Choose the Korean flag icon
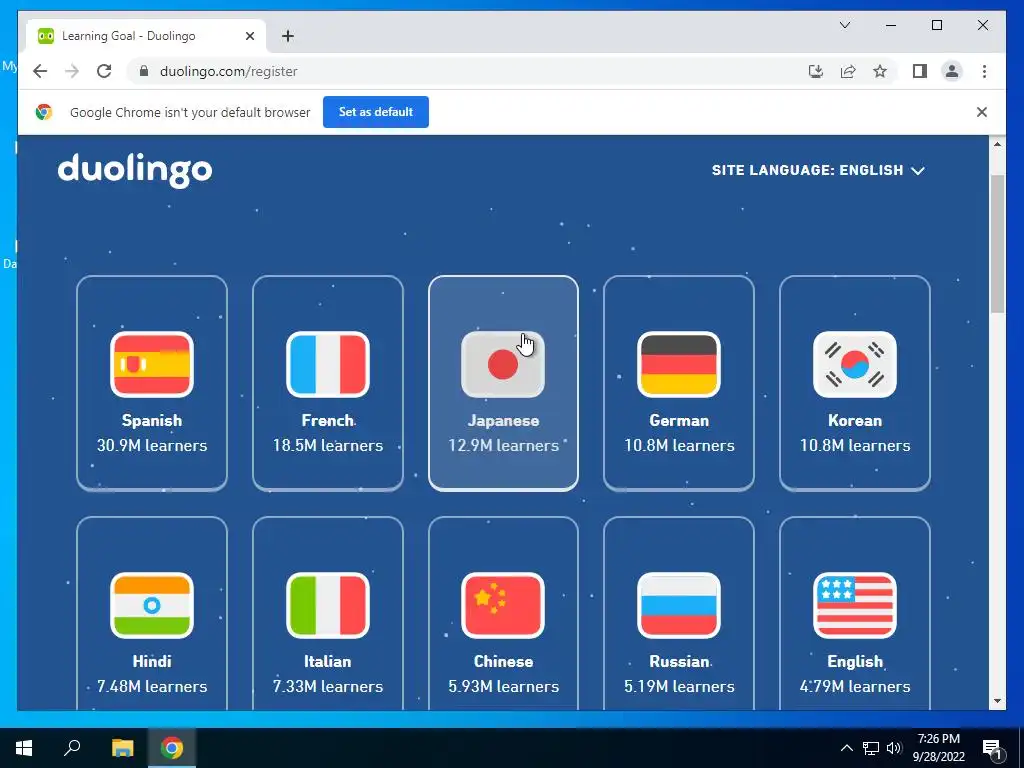Screen dimensions: 1024x768 855,364
